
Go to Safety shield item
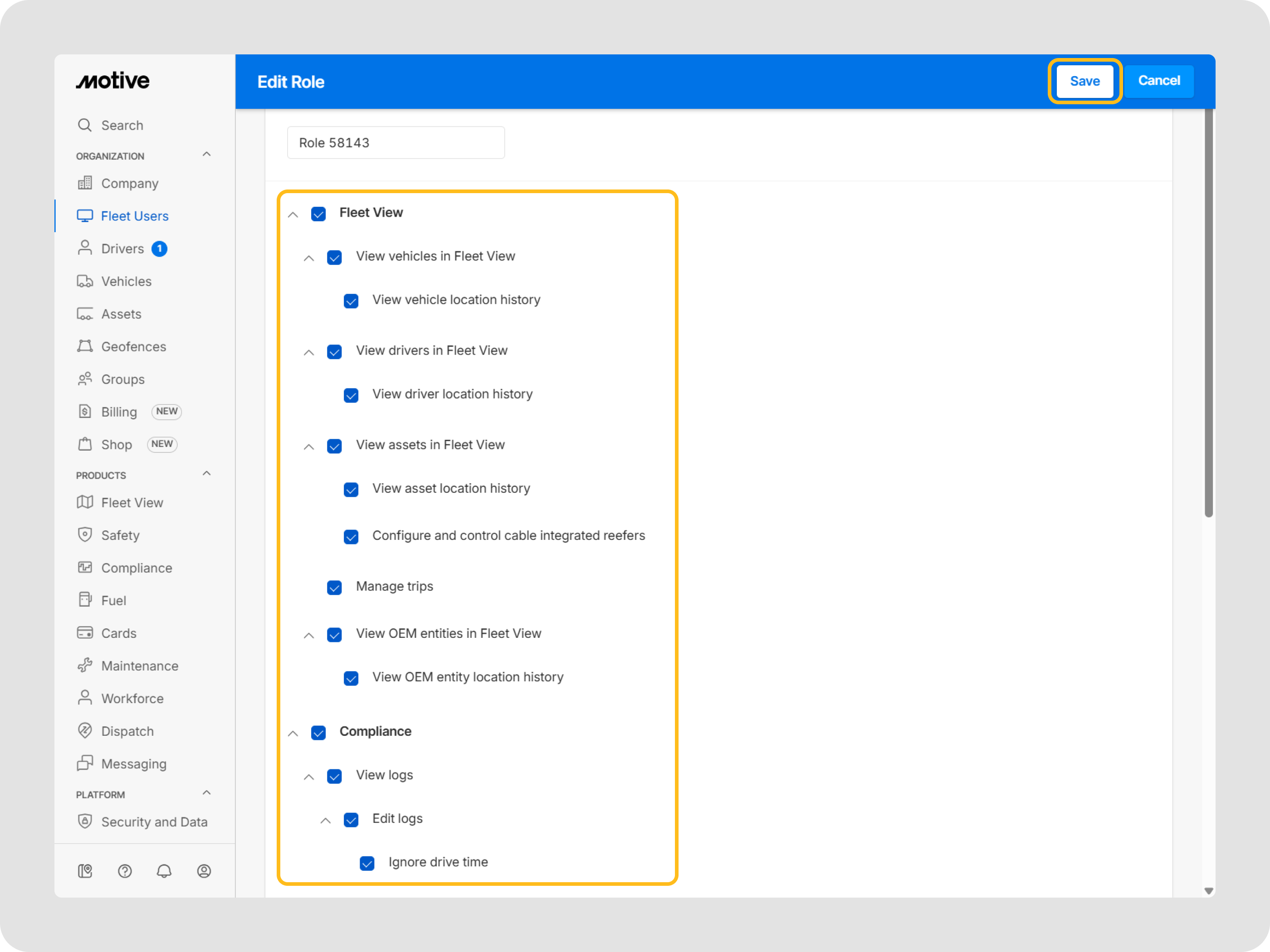(120, 535)
